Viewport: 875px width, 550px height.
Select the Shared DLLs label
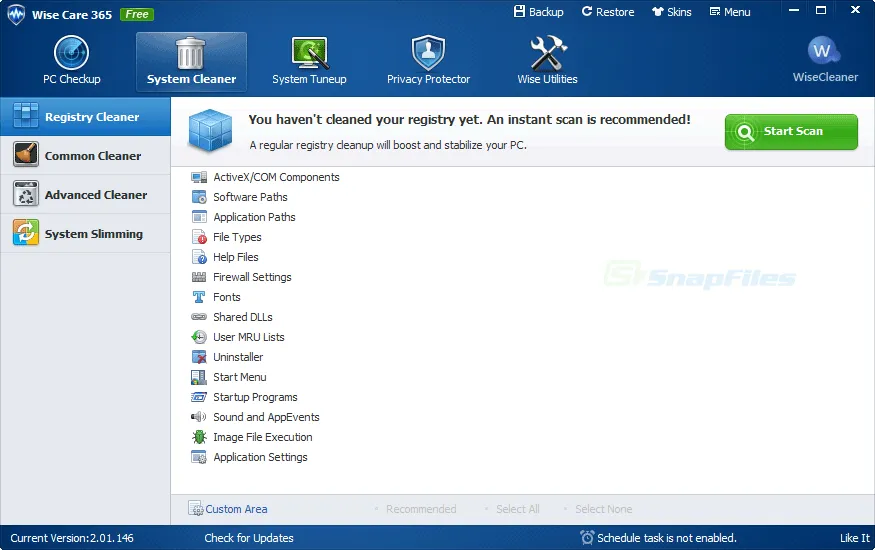click(x=243, y=317)
